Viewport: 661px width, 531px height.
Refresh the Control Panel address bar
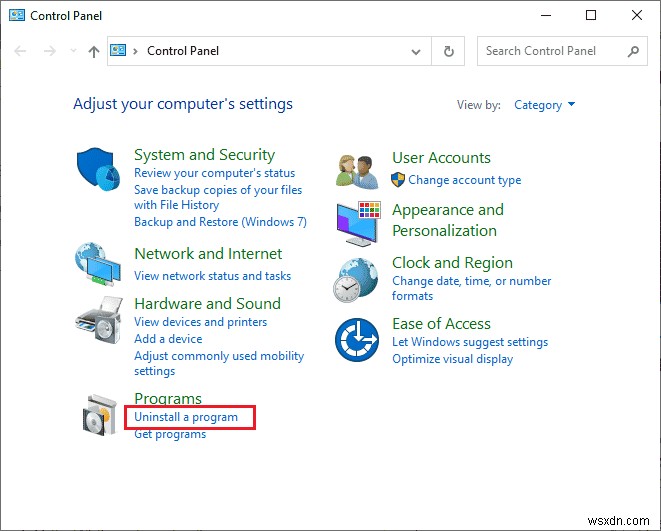coord(449,51)
